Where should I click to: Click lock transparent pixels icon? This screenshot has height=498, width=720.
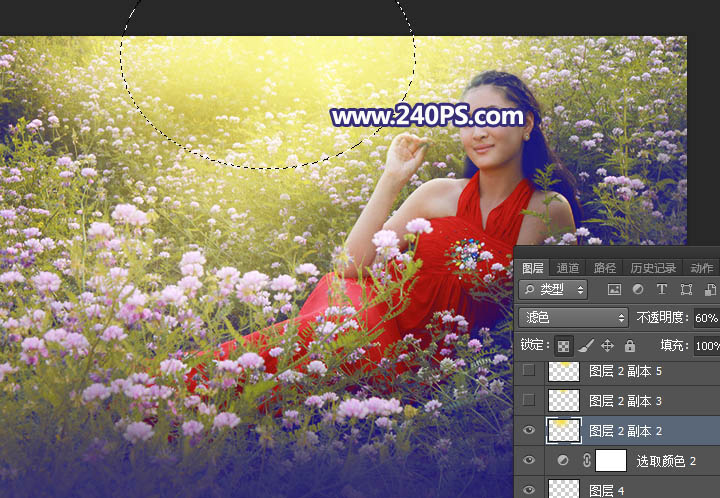[563, 346]
